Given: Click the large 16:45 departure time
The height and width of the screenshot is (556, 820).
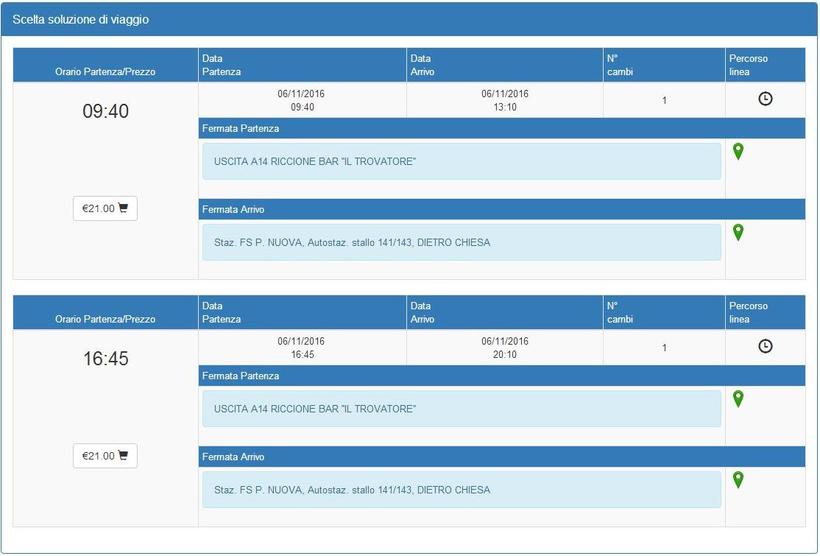Looking at the screenshot, I should click(105, 358).
